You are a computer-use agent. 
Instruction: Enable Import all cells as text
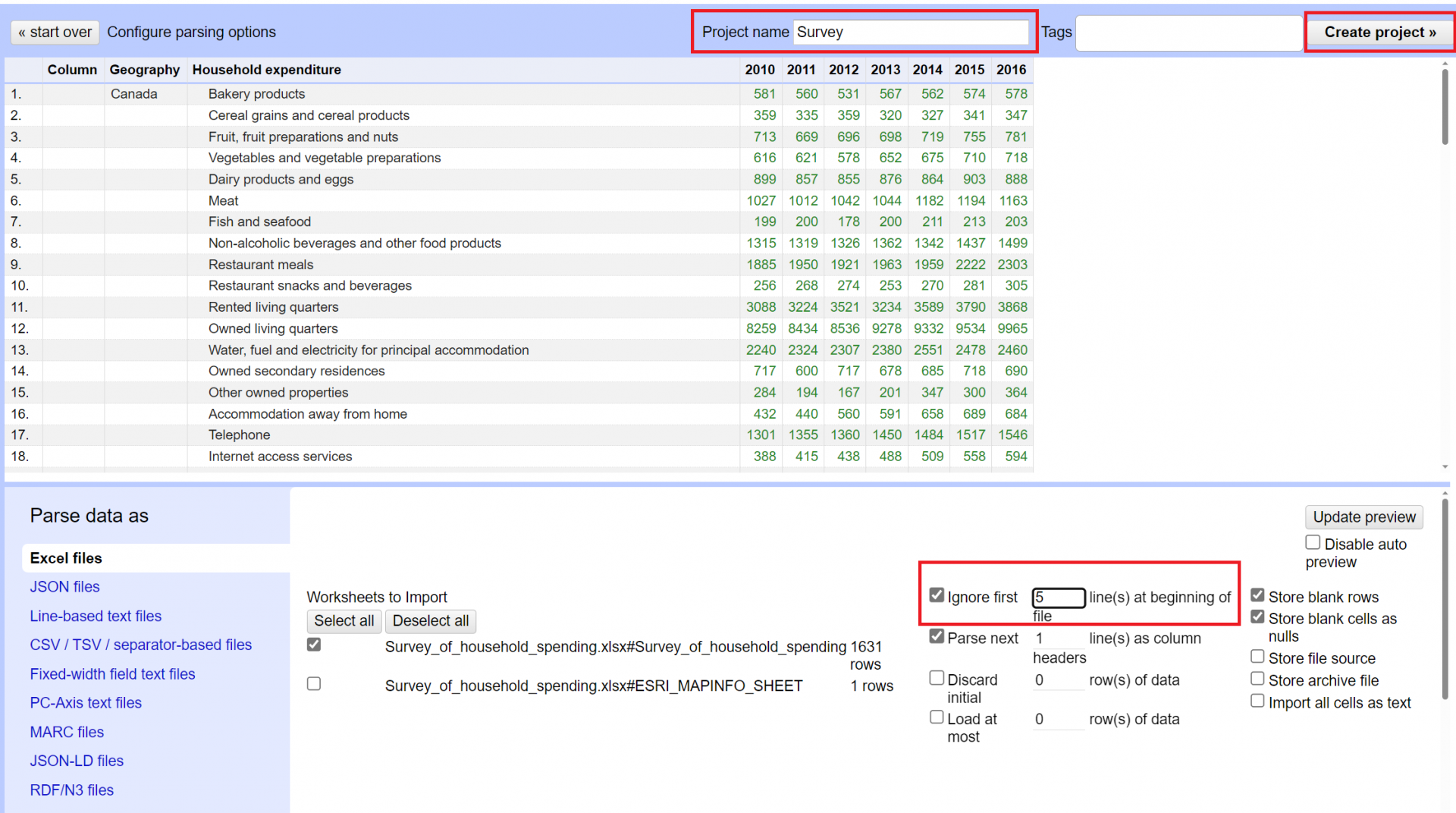1257,701
